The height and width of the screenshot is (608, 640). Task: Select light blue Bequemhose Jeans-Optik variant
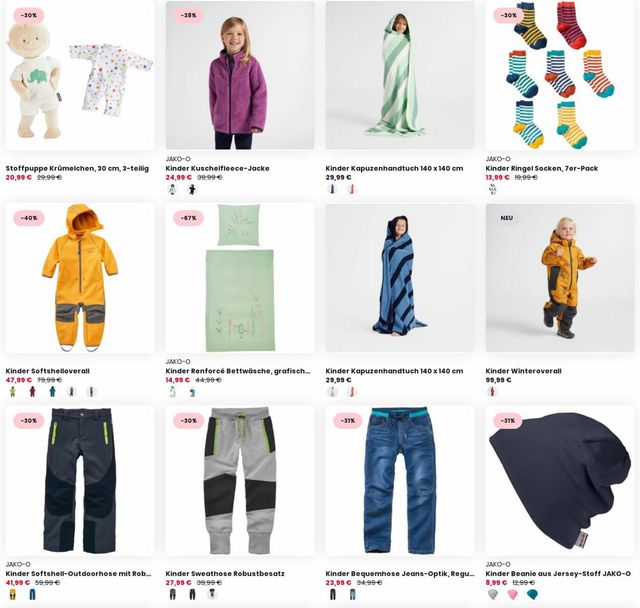[x=352, y=595]
